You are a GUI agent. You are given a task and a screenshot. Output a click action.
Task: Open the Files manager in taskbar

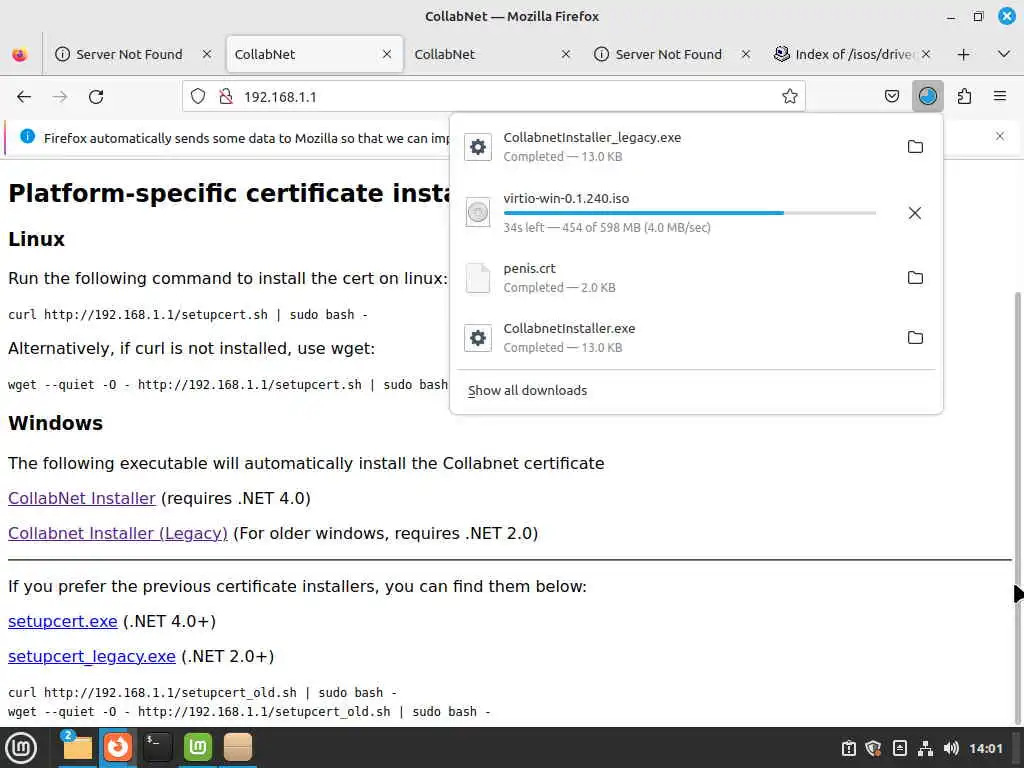[x=76, y=748]
